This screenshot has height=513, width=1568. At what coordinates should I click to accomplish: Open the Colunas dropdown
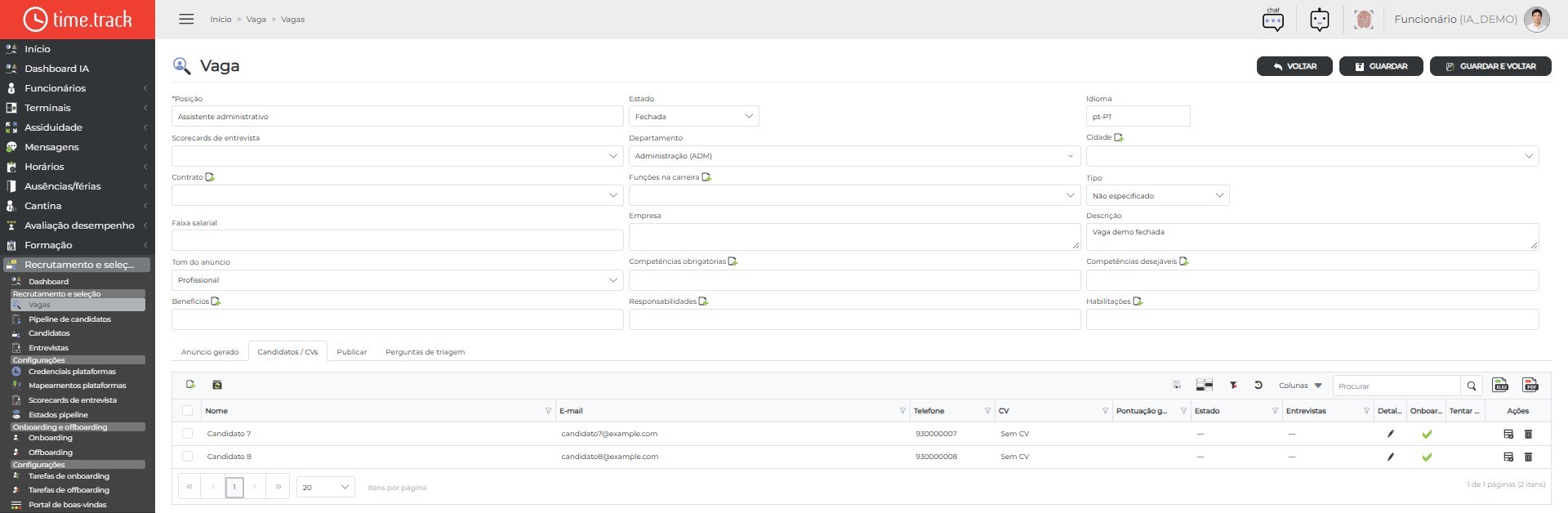[x=1300, y=386]
